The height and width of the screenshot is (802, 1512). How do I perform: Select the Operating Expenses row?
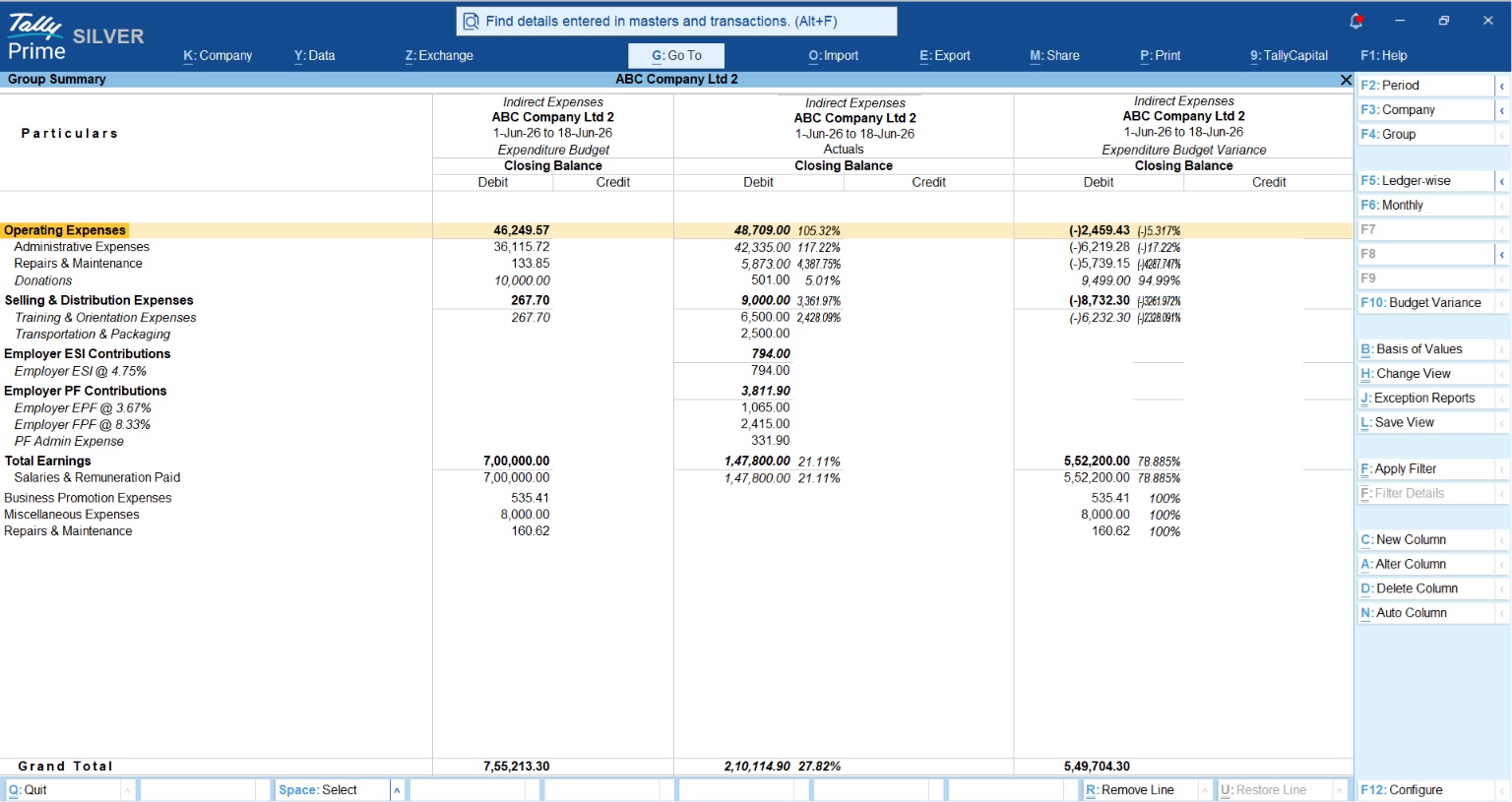pyautogui.click(x=676, y=231)
